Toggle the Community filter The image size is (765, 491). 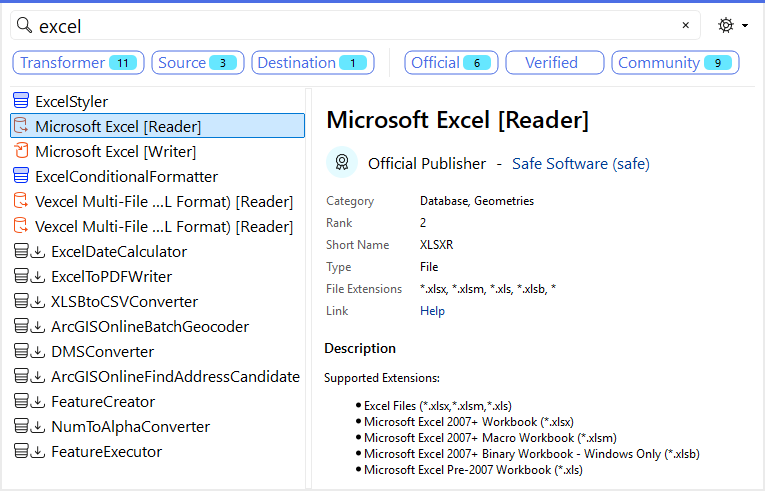point(675,62)
